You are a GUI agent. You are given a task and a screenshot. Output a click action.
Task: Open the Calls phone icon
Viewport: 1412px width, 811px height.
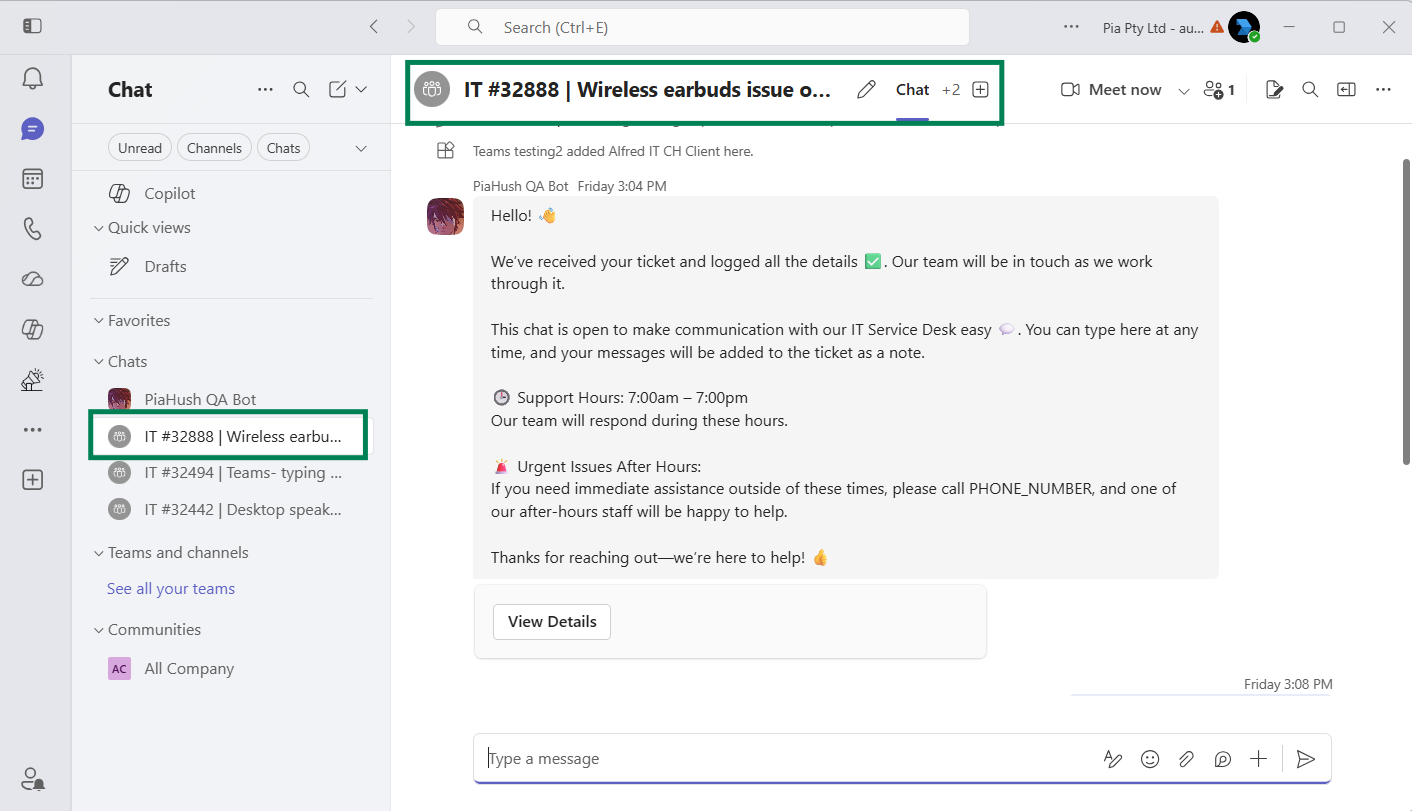pos(32,229)
